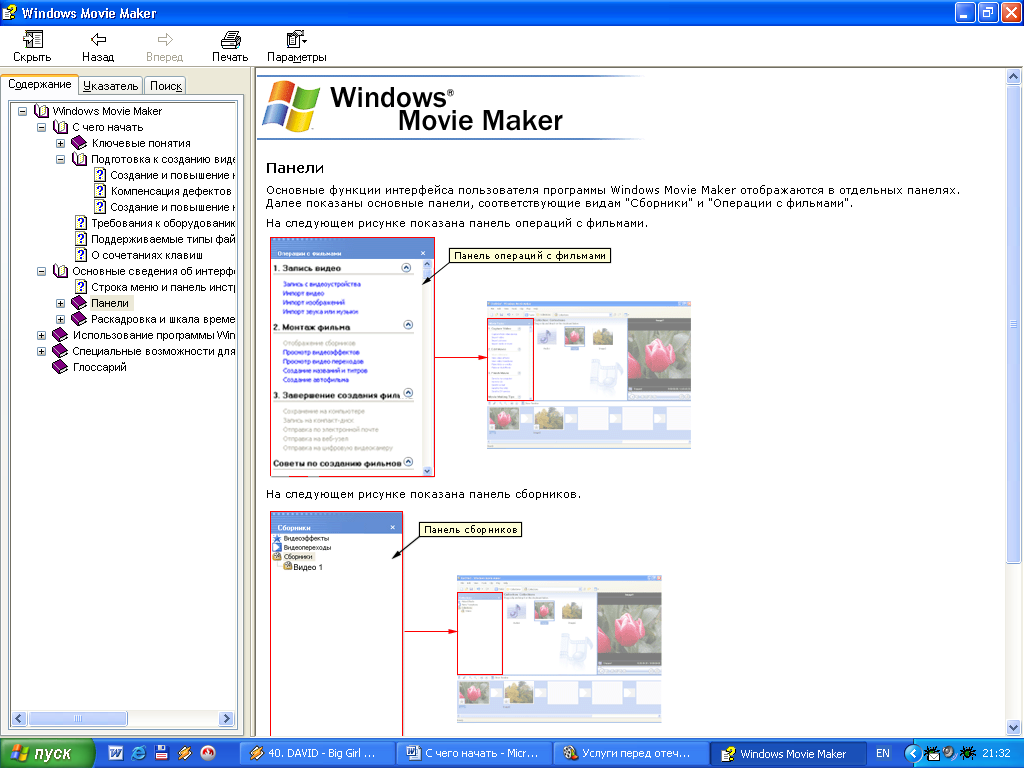Open the Параметры options toolbar icon
Screen dimensions: 1024x768
coord(296,40)
